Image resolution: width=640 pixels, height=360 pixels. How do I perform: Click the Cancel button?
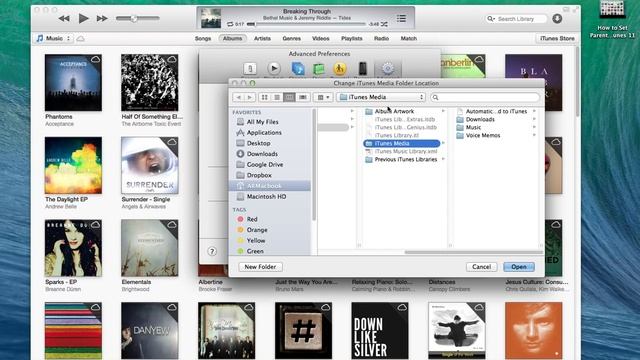pyautogui.click(x=482, y=267)
